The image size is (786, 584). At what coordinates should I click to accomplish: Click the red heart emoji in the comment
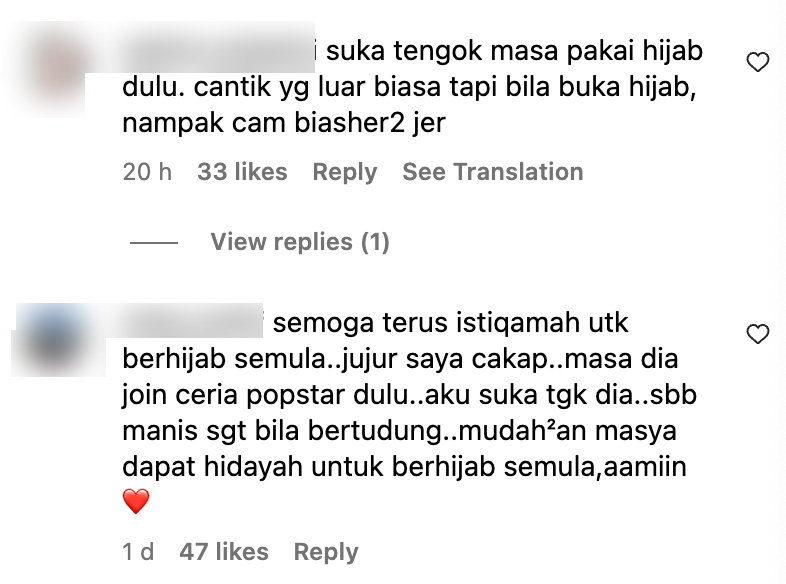(136, 501)
